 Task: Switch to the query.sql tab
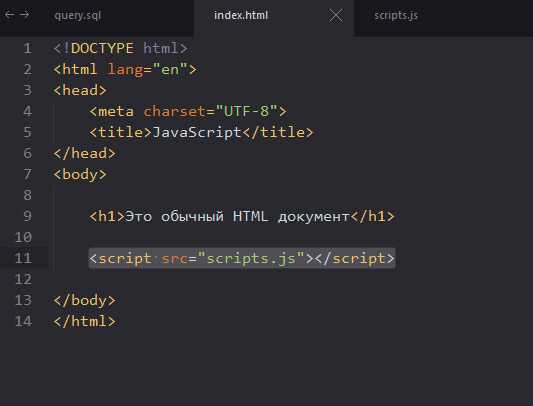pos(78,16)
